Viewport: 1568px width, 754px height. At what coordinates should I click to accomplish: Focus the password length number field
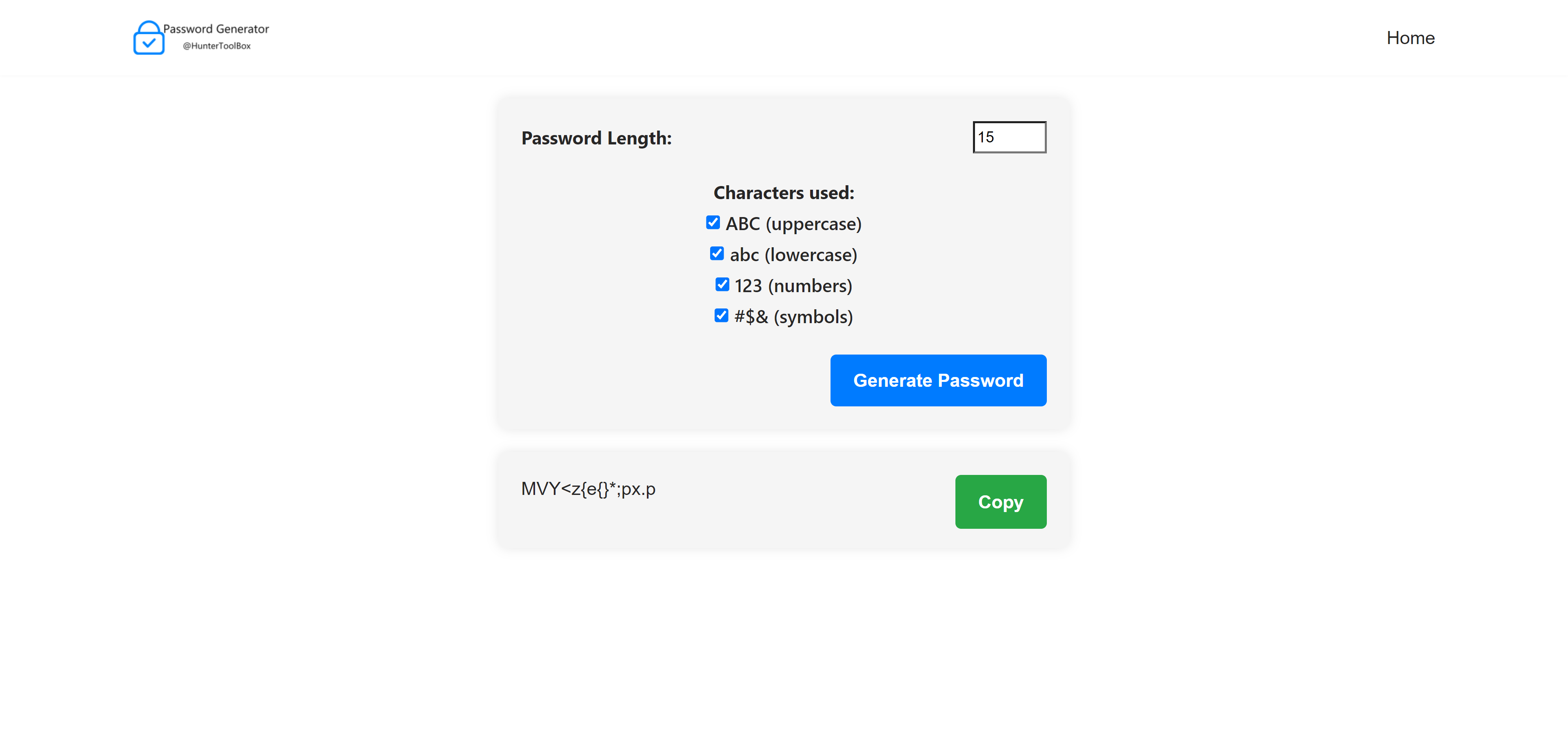tap(1008, 137)
